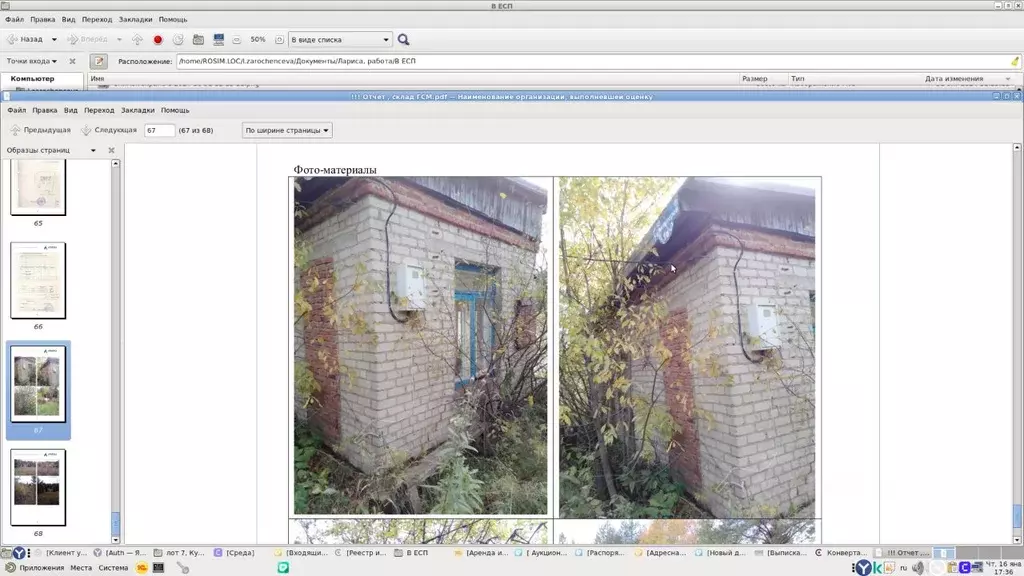
Task: Go to next page with 'Следующая'
Action: pyautogui.click(x=108, y=130)
